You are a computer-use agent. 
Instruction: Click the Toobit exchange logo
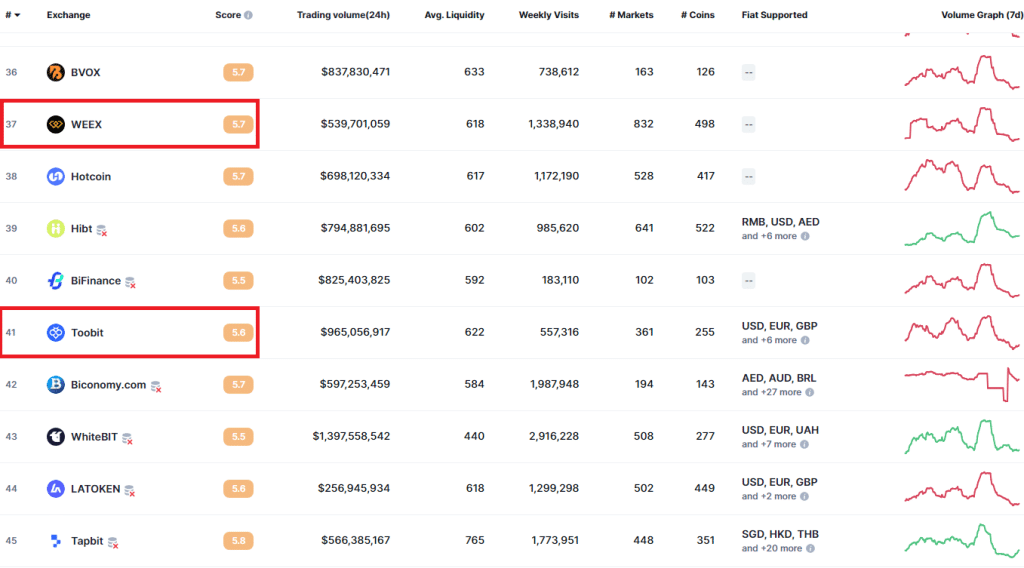pyautogui.click(x=56, y=332)
